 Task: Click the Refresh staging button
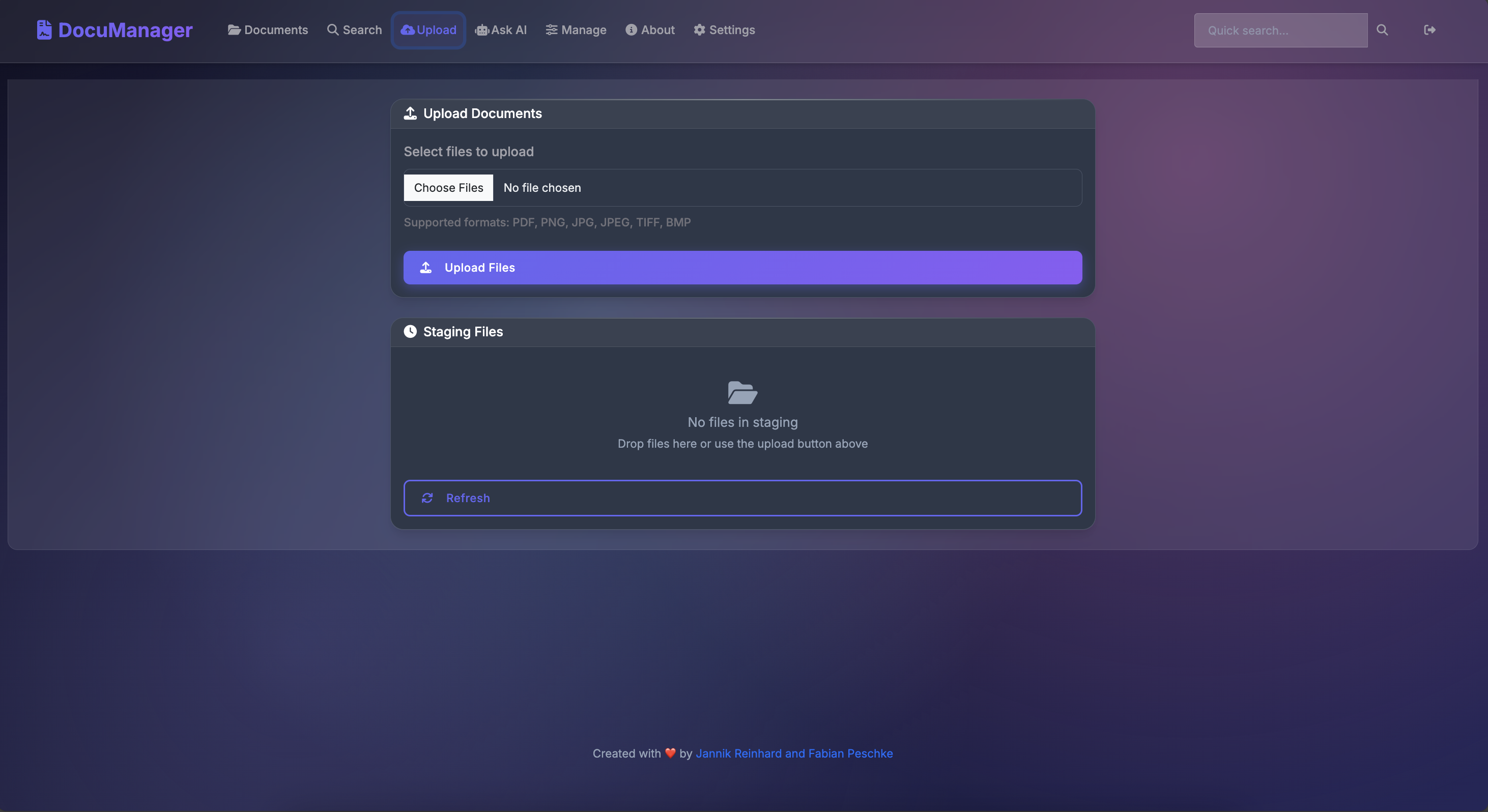click(x=743, y=498)
